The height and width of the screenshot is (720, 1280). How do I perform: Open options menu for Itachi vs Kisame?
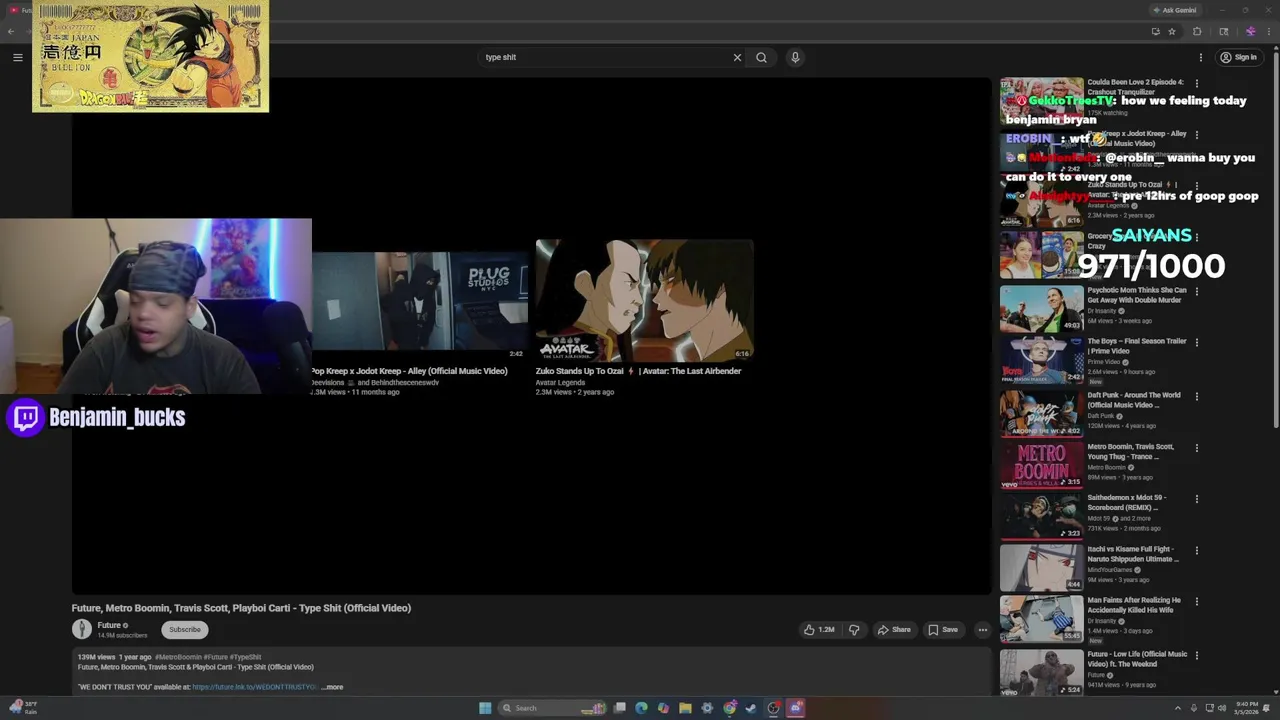pos(1196,550)
